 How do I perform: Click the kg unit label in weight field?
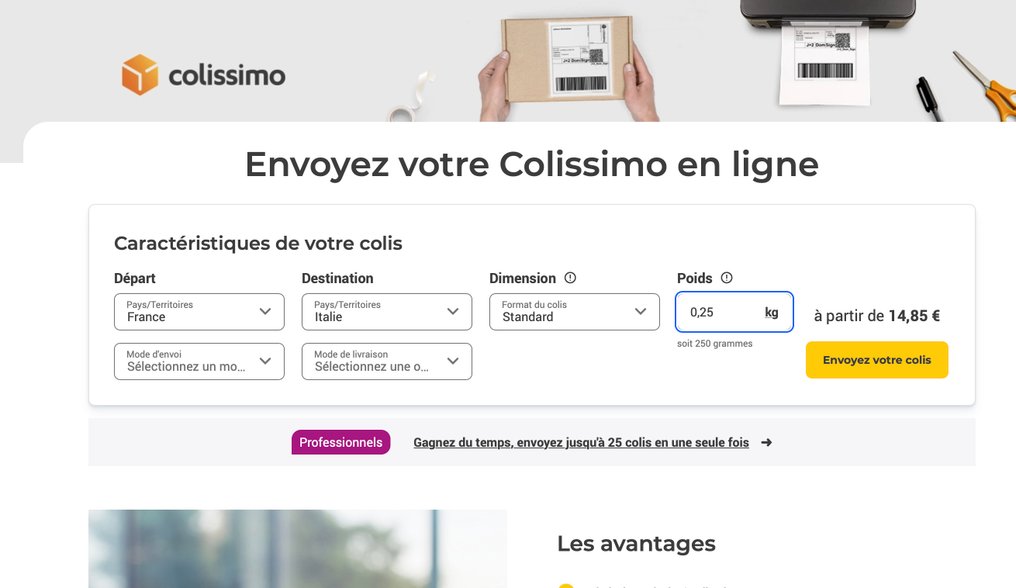(x=771, y=312)
